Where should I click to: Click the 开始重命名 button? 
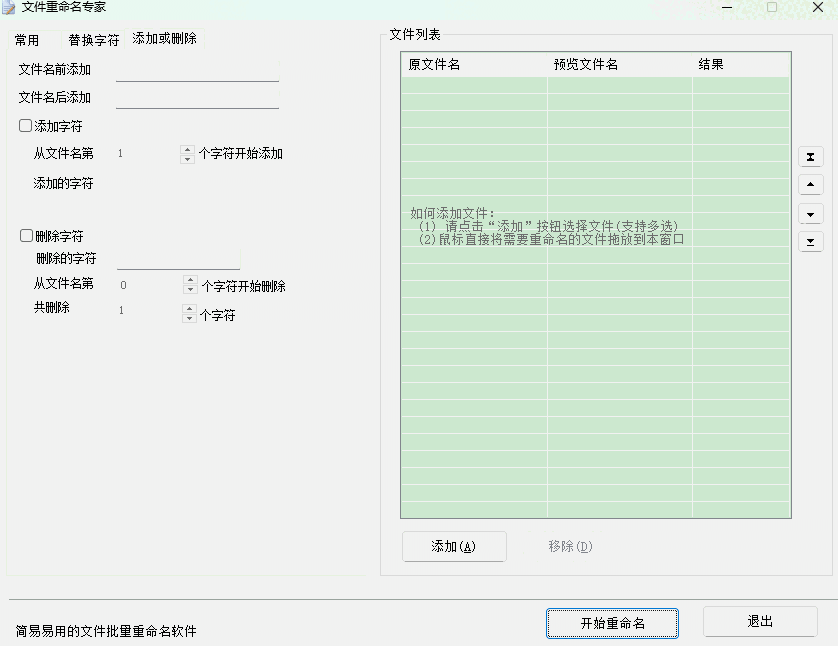612,621
